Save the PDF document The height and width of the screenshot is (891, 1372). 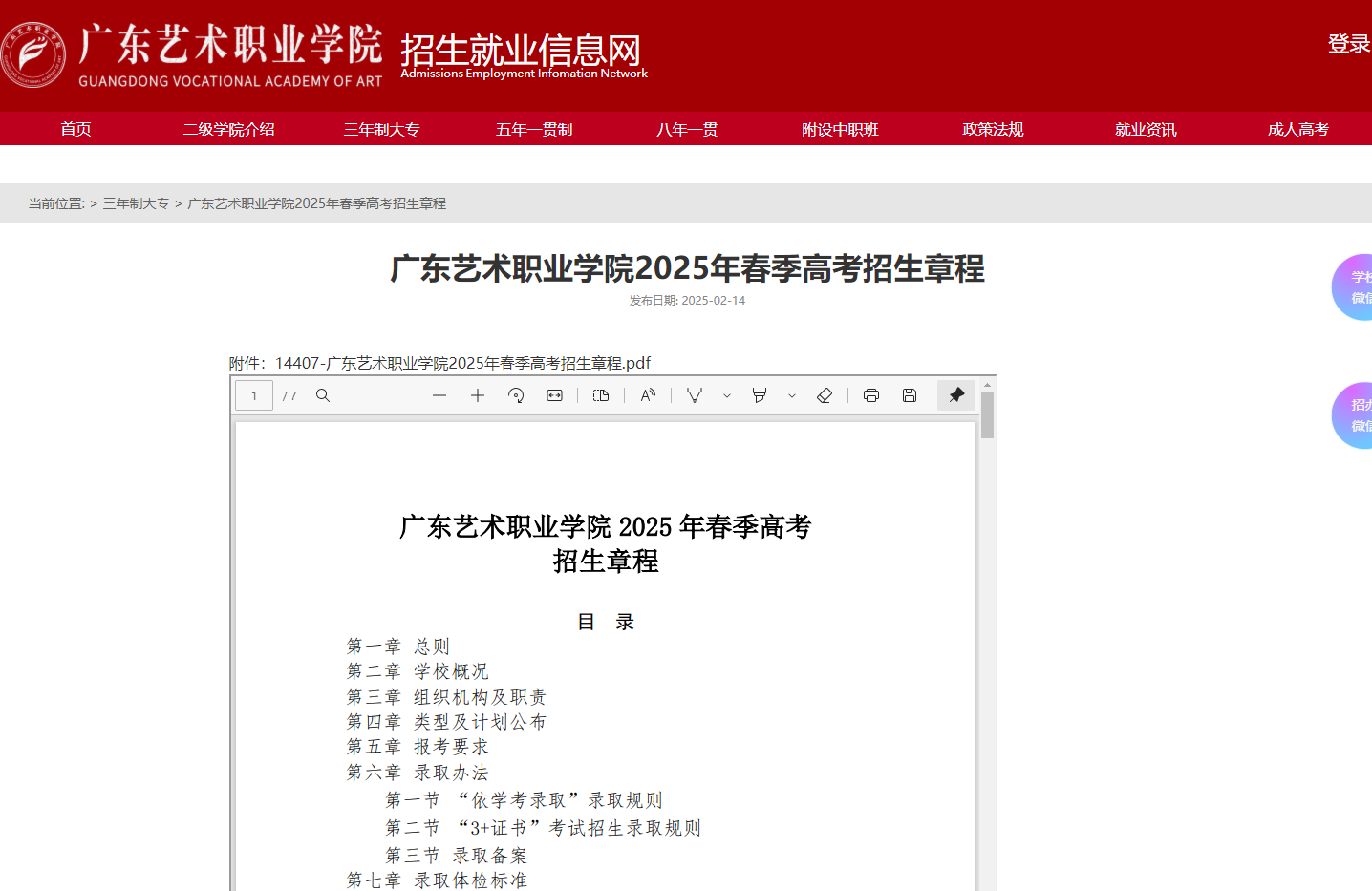[x=908, y=394]
